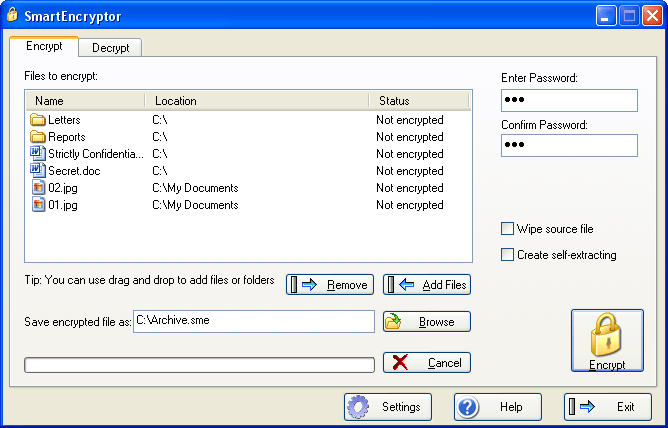Select the Secret.doc file name
The image size is (668, 428).
click(74, 171)
